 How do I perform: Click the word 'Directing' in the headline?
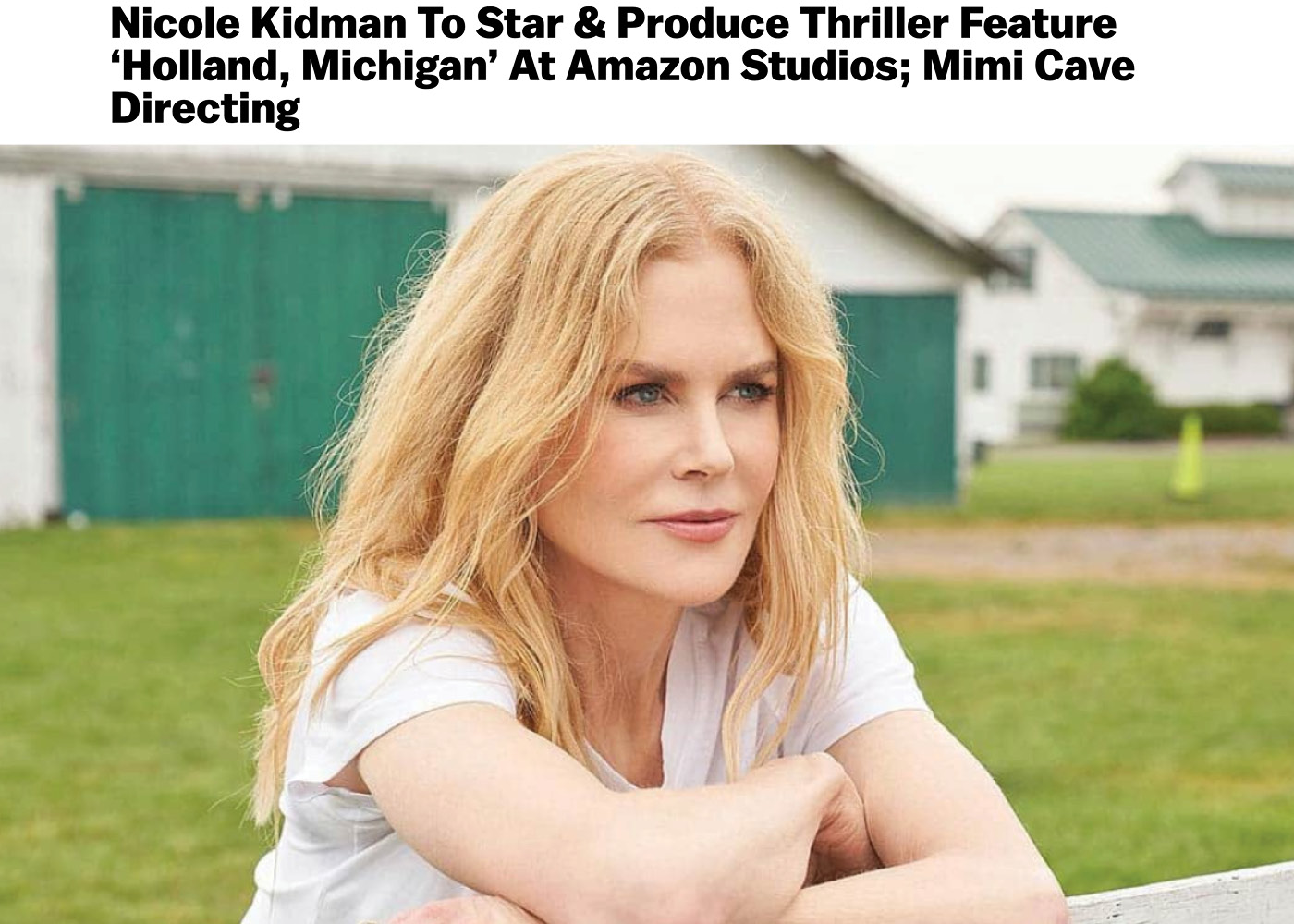click(205, 110)
